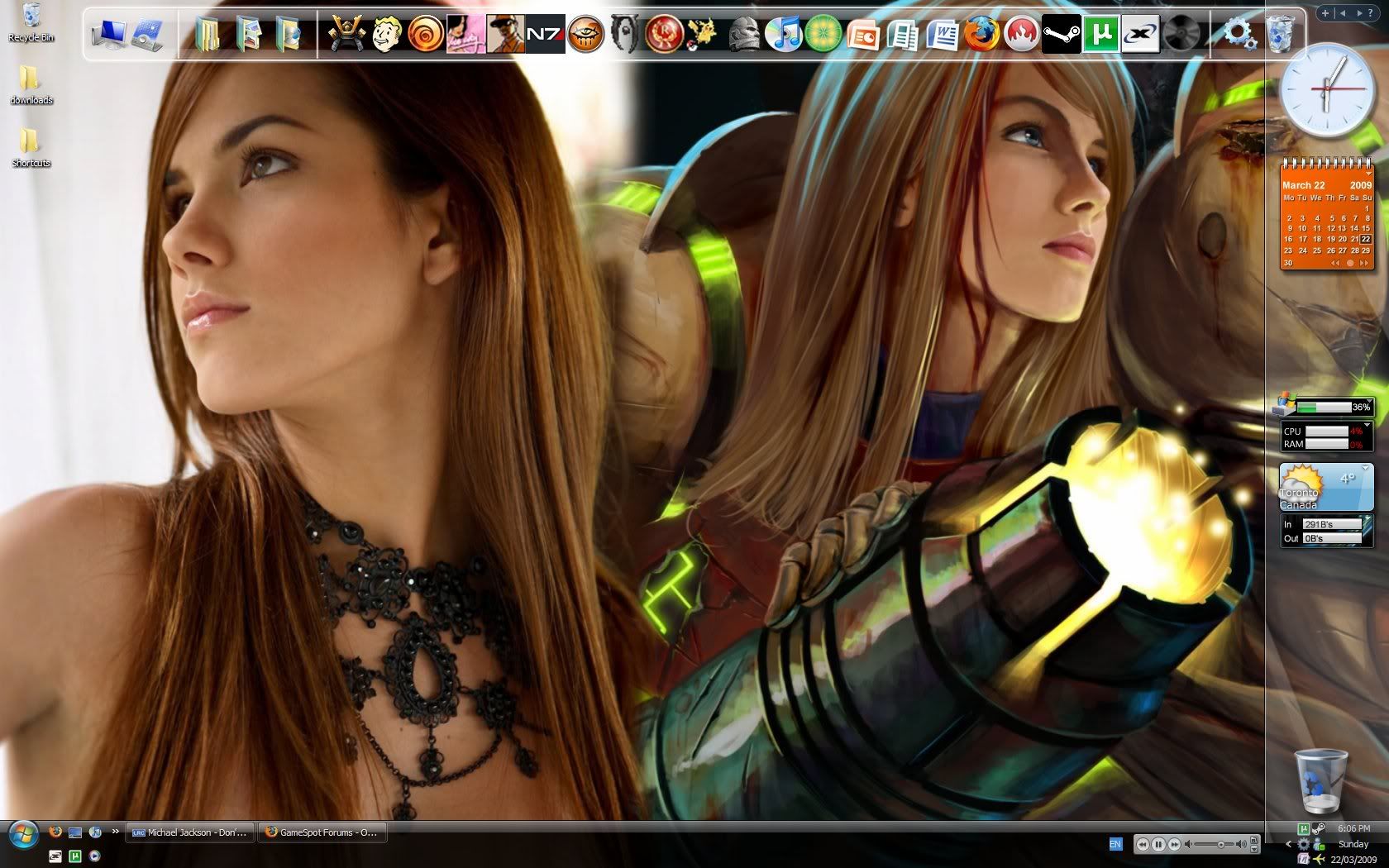Screen dimensions: 1389x868
Task: Launch PowerPoint from the dock
Action: click(x=862, y=34)
